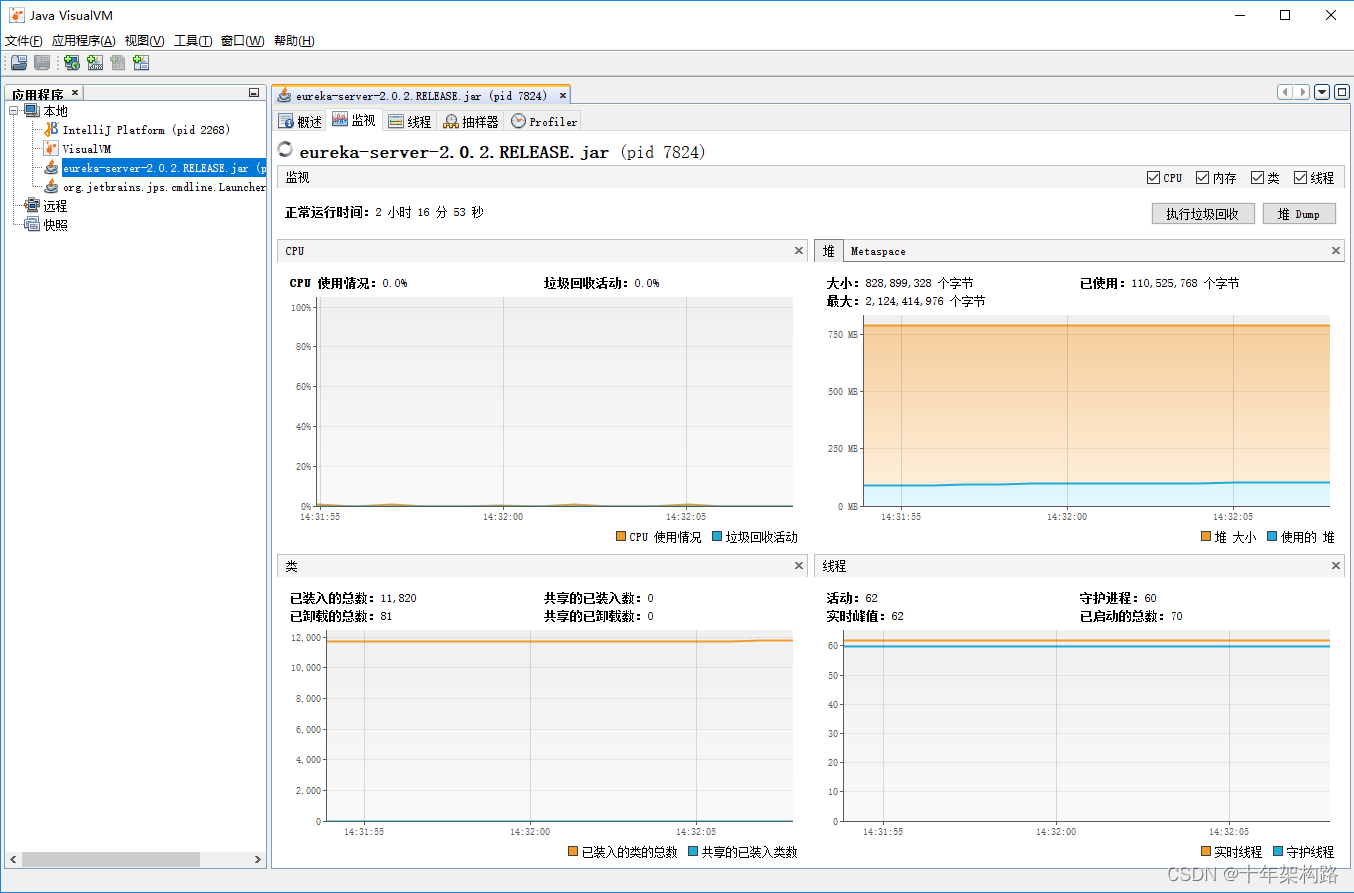Click the 正常运行时间 uptime text
The width and height of the screenshot is (1354, 893).
tap(384, 213)
